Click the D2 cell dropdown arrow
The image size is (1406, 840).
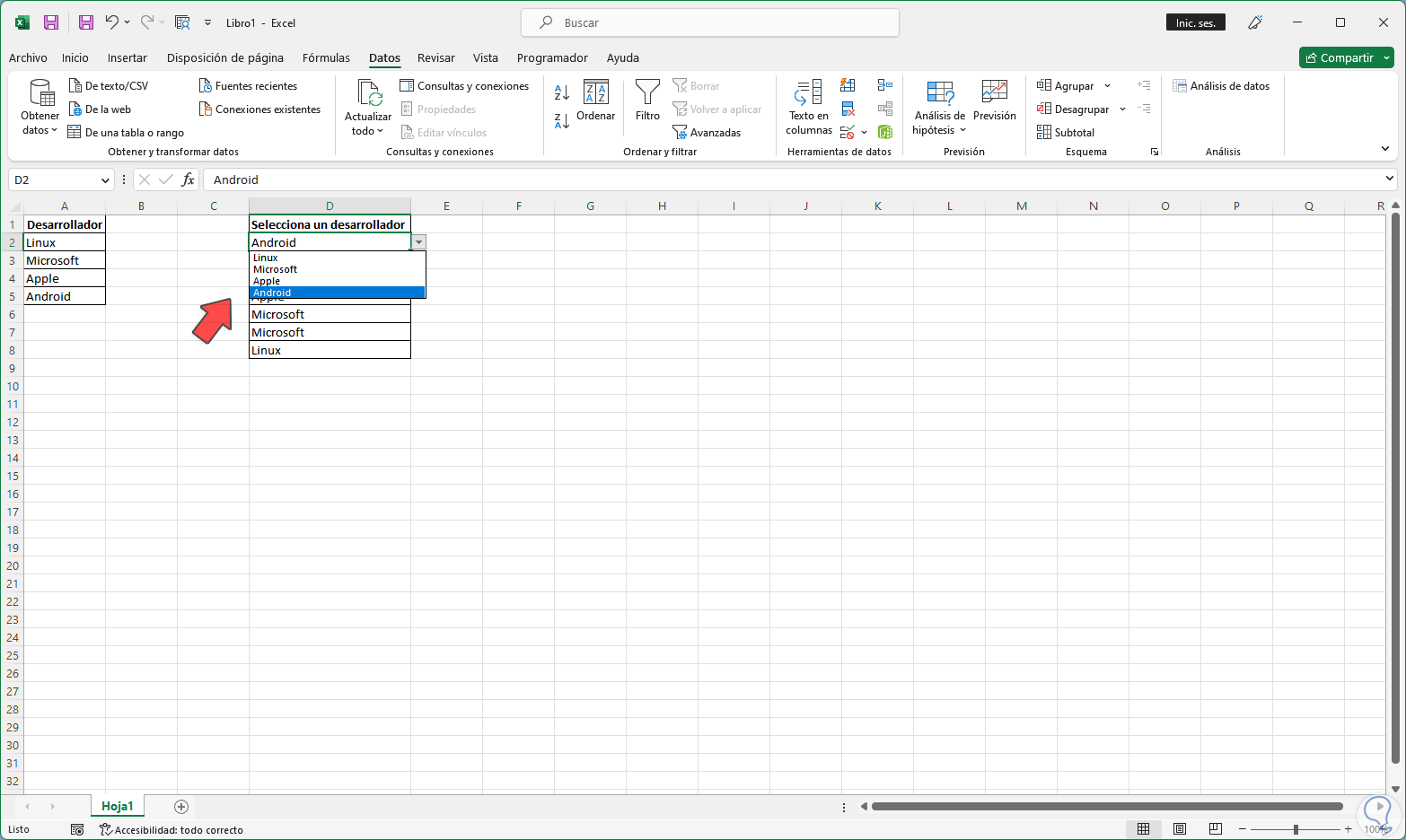418,242
